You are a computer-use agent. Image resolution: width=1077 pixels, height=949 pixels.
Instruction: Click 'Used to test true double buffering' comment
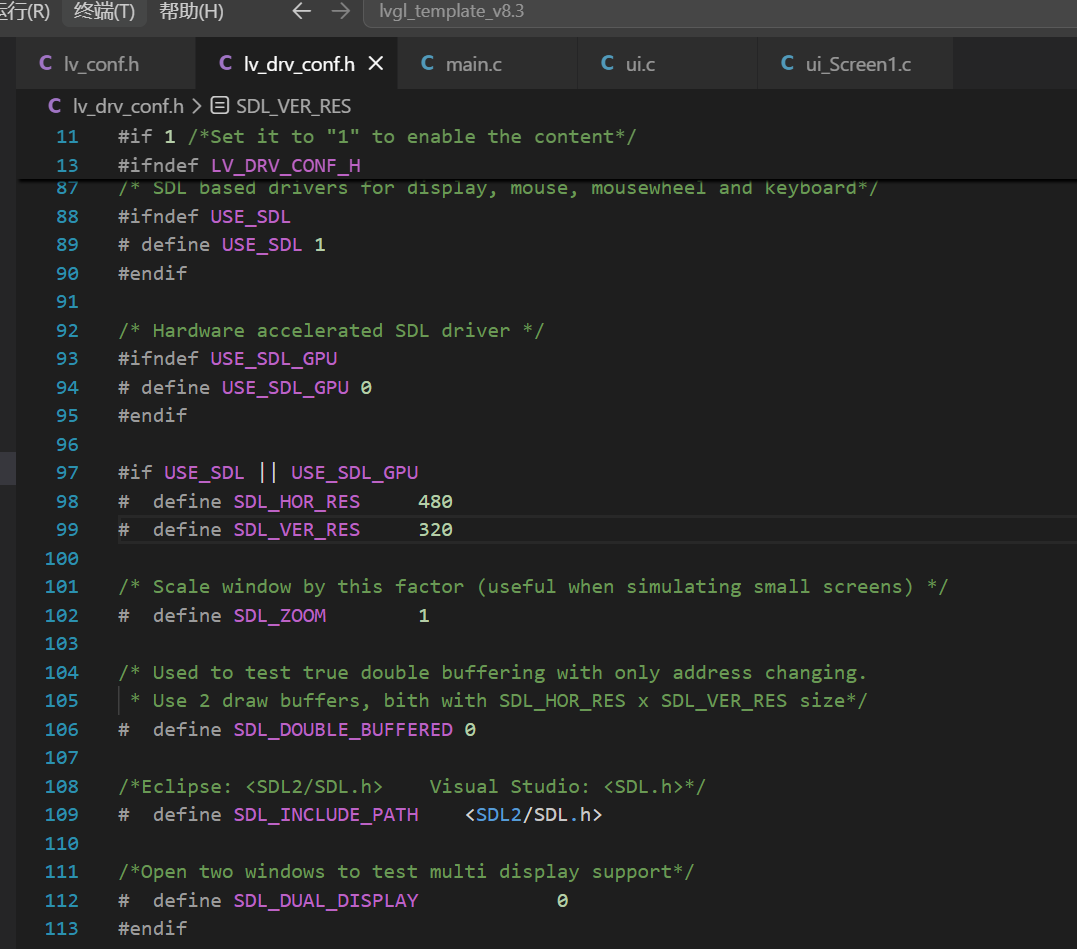click(x=492, y=673)
